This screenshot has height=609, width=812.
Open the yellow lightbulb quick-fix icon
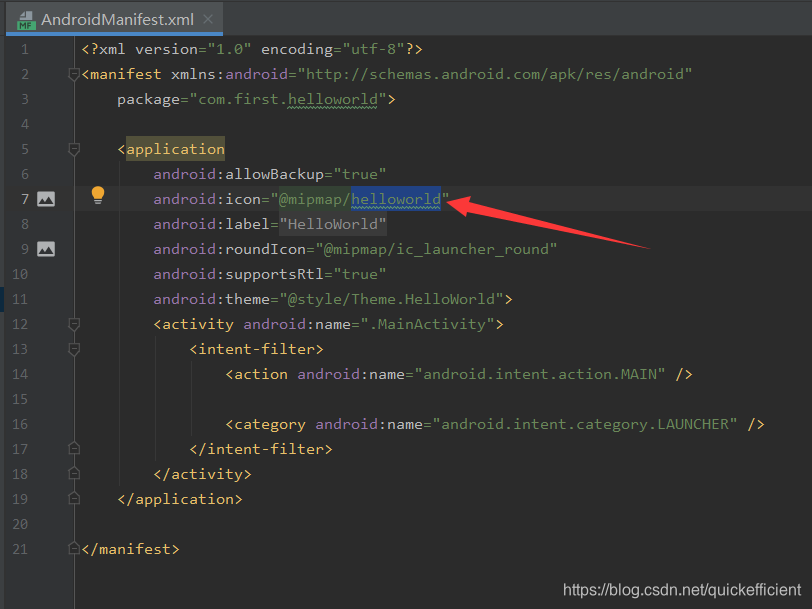(x=97, y=196)
